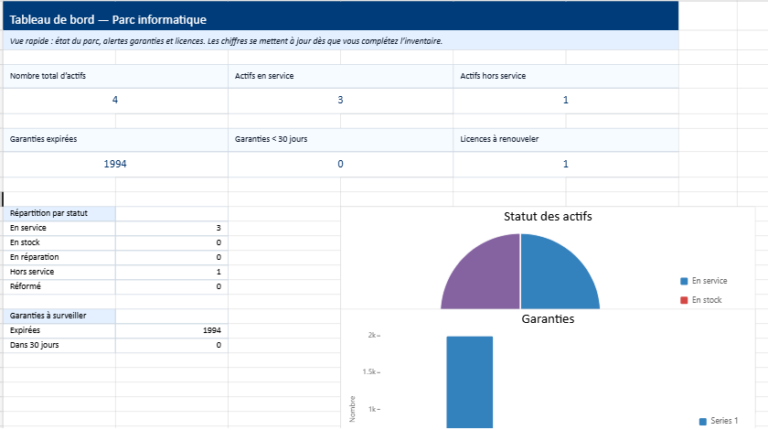Click the red En stock legend swatch
Image resolution: width=768 pixels, height=430 pixels.
point(684,300)
